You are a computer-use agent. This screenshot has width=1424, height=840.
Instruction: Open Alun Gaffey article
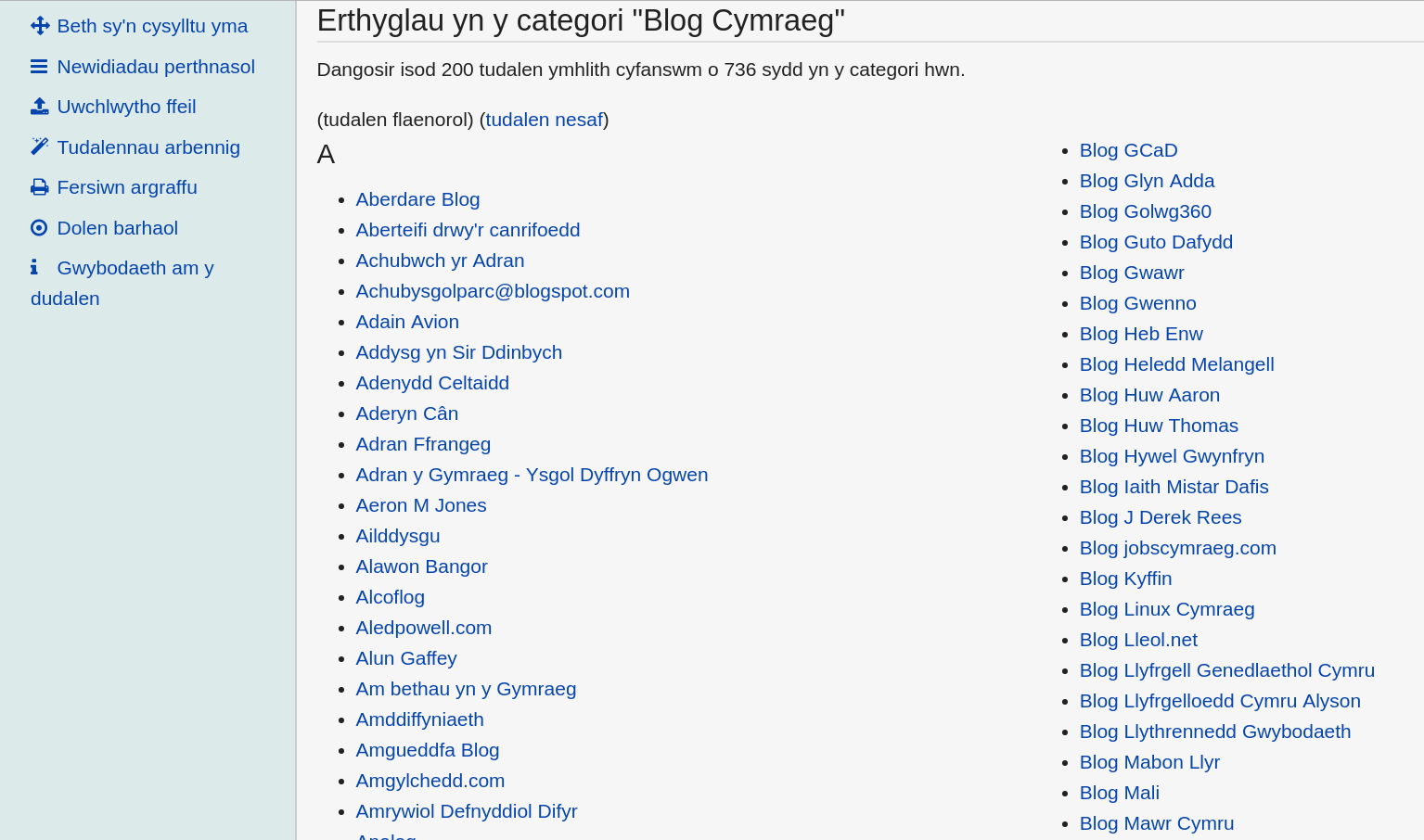(x=406, y=658)
